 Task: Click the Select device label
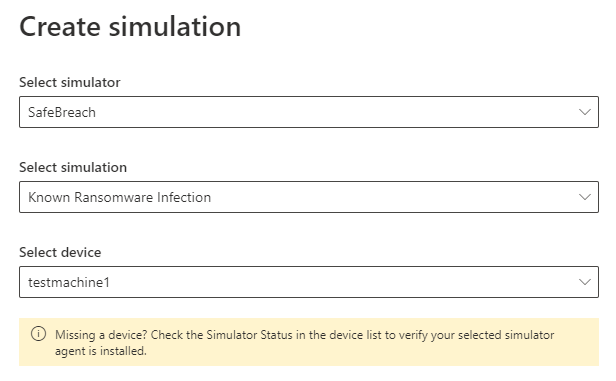[60, 252]
